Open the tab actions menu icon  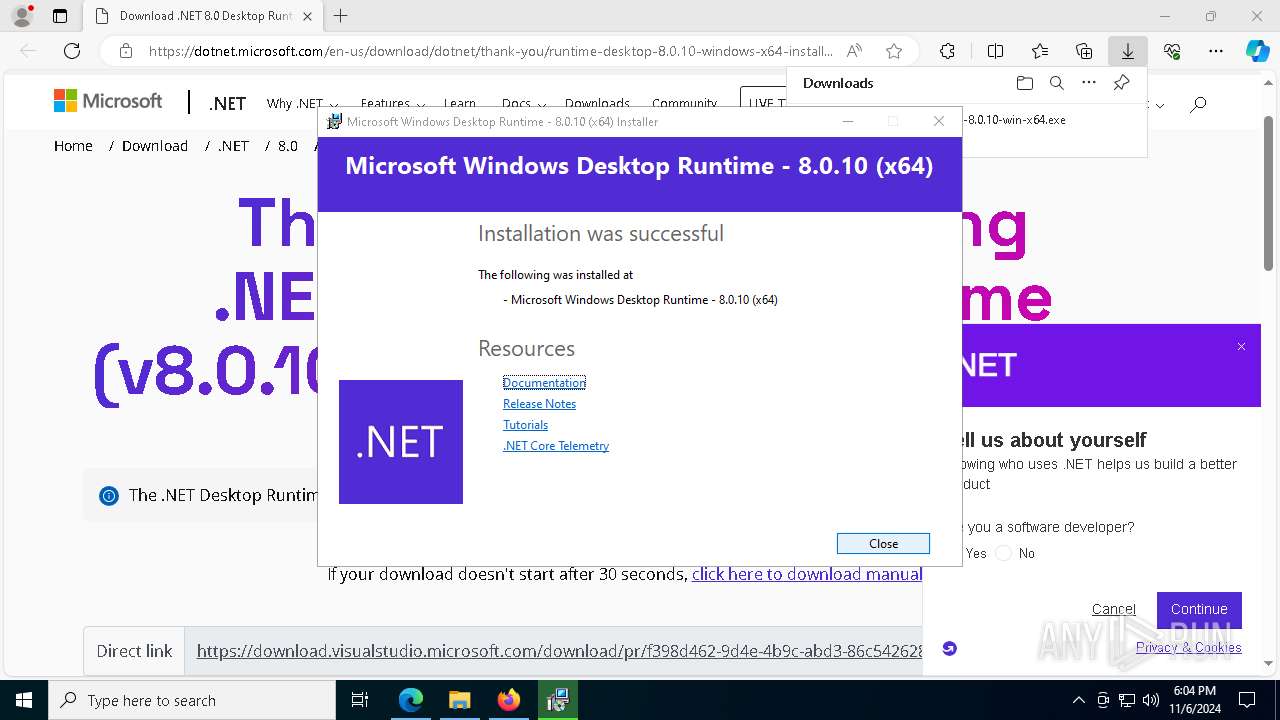[60, 16]
